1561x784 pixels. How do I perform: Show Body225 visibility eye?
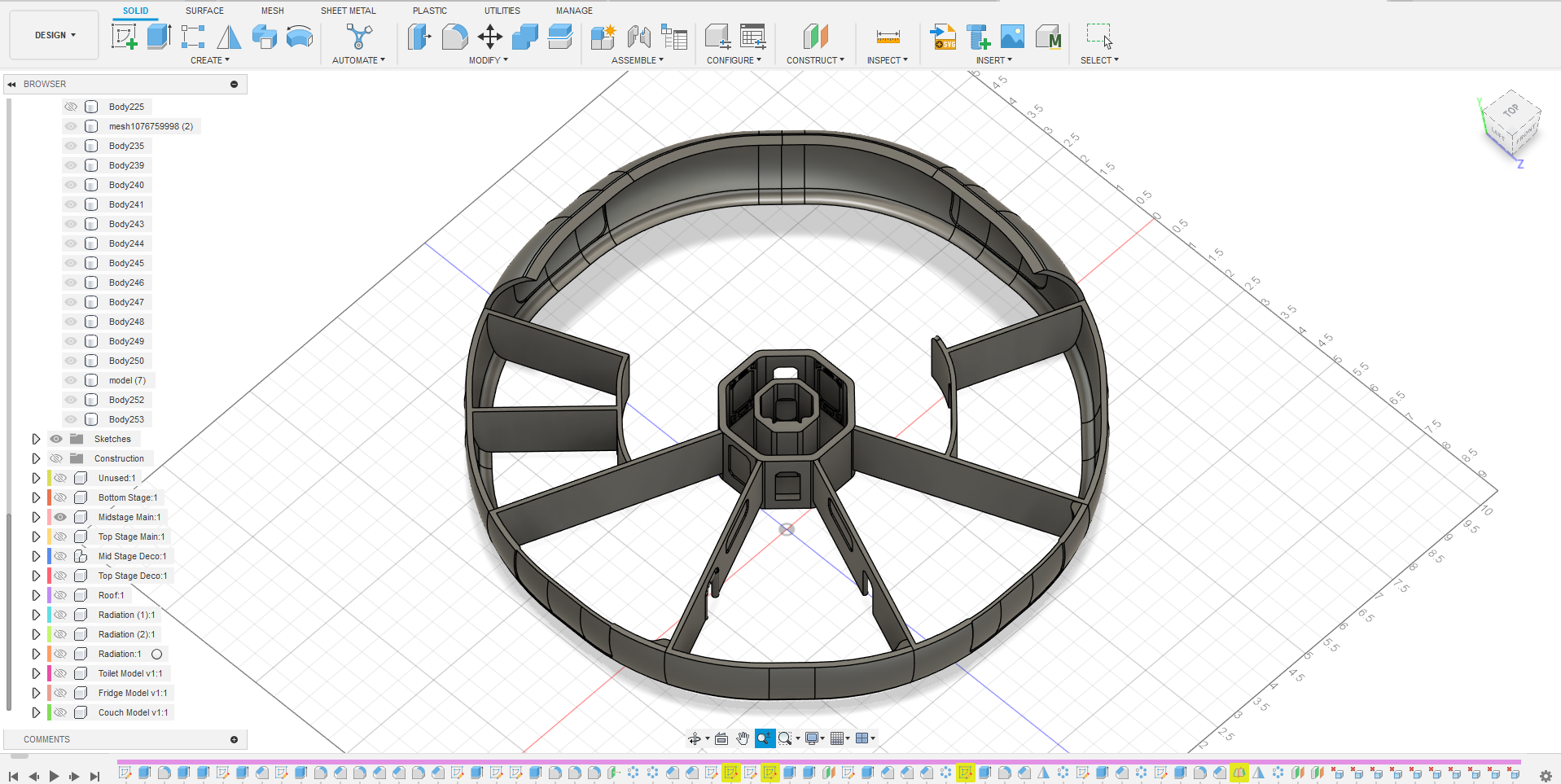pos(71,107)
